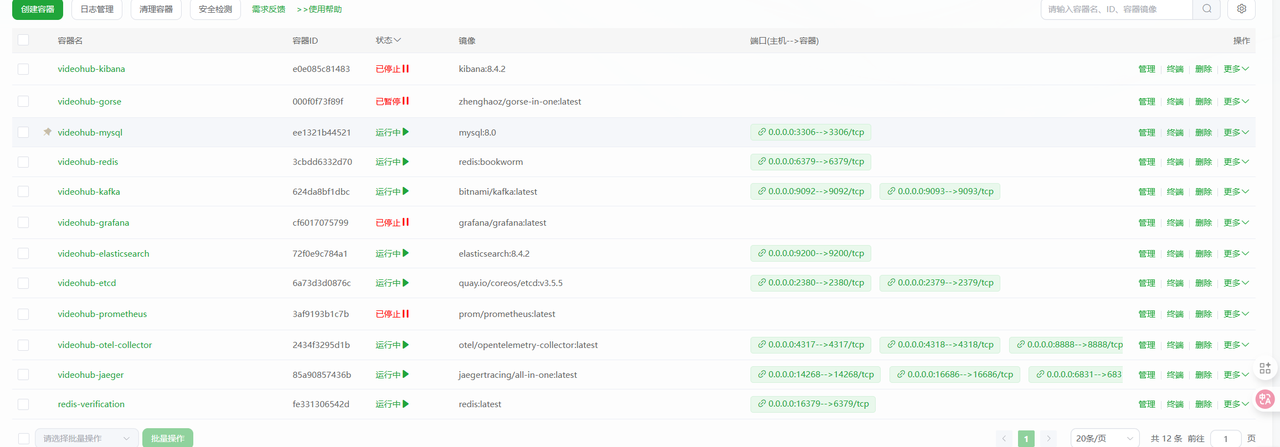1280x447 pixels.
Task: Open port link 2380 for etcd
Action: pos(811,283)
